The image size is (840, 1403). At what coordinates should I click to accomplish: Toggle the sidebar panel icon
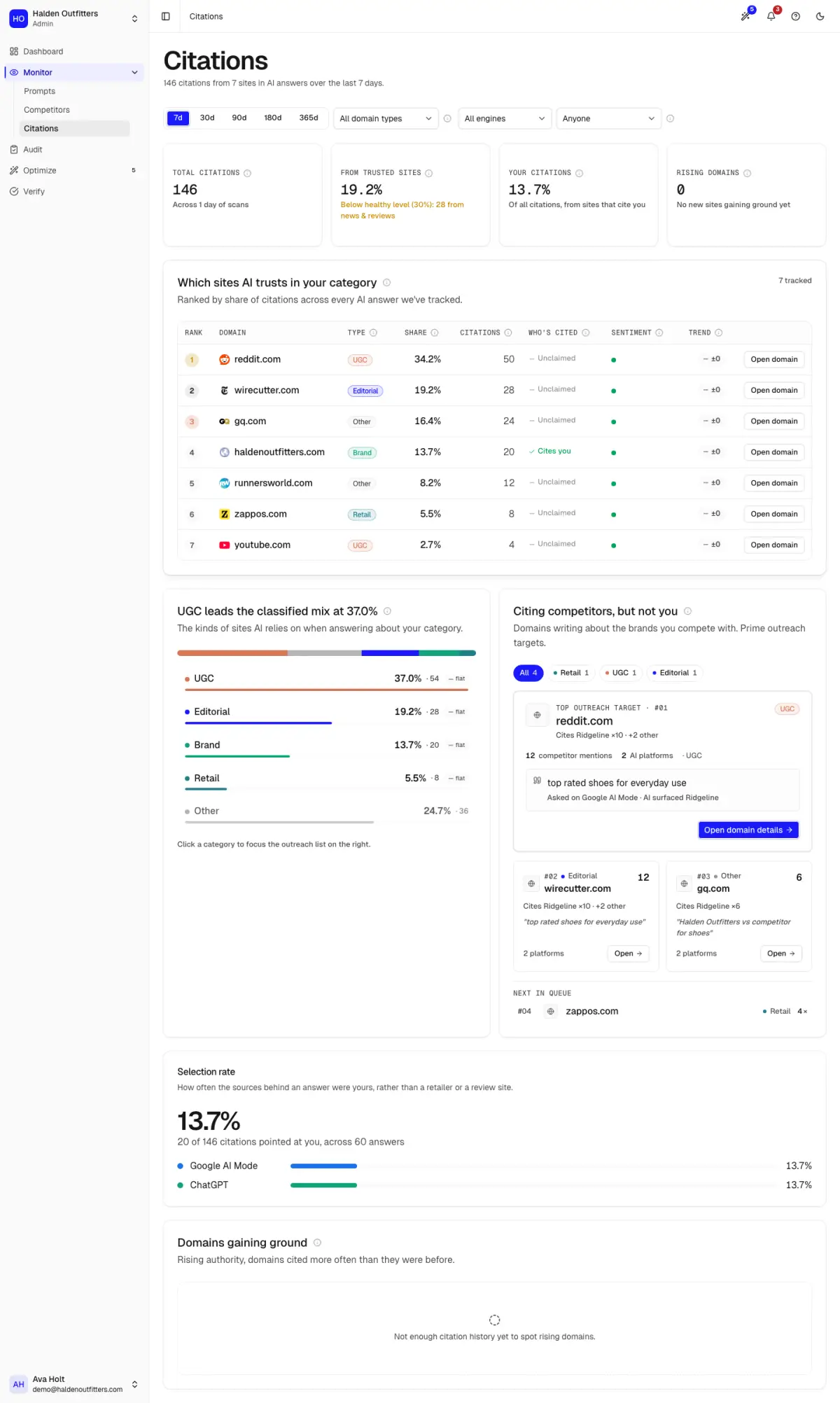pos(166,16)
